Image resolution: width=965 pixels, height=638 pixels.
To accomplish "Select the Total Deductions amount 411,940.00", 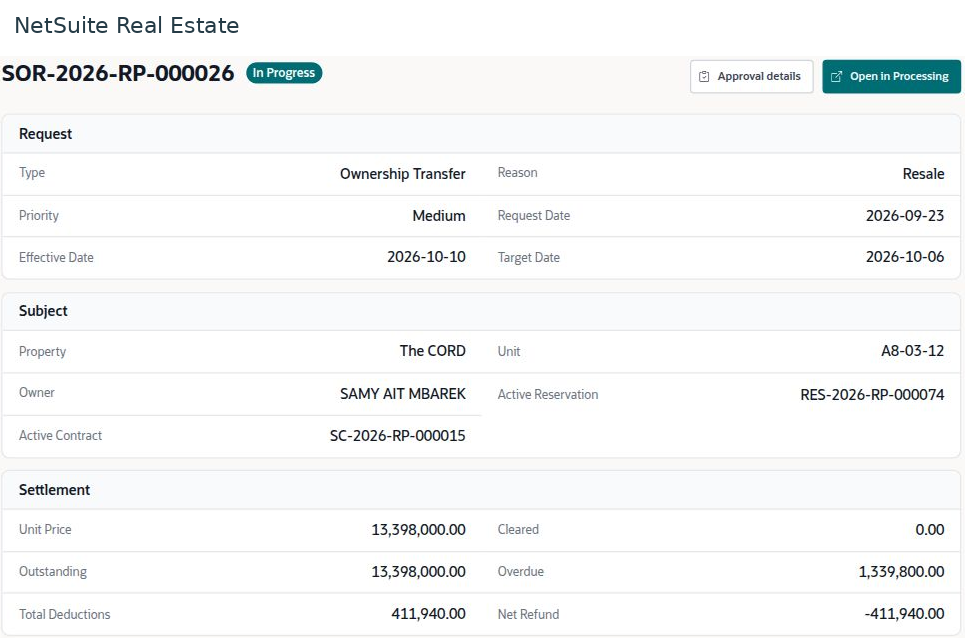I will pos(428,614).
